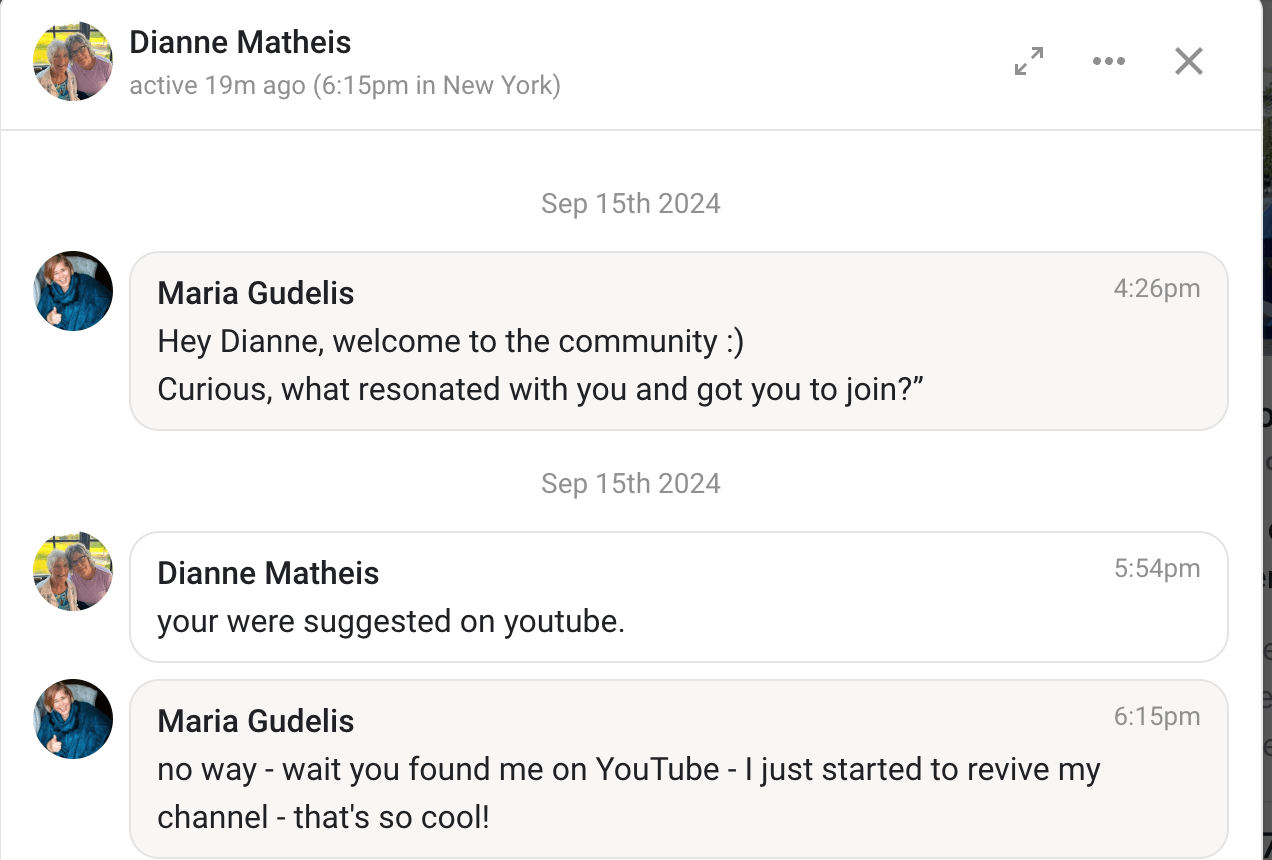Expand the chat window to full size
1272x860 pixels.
point(1029,62)
